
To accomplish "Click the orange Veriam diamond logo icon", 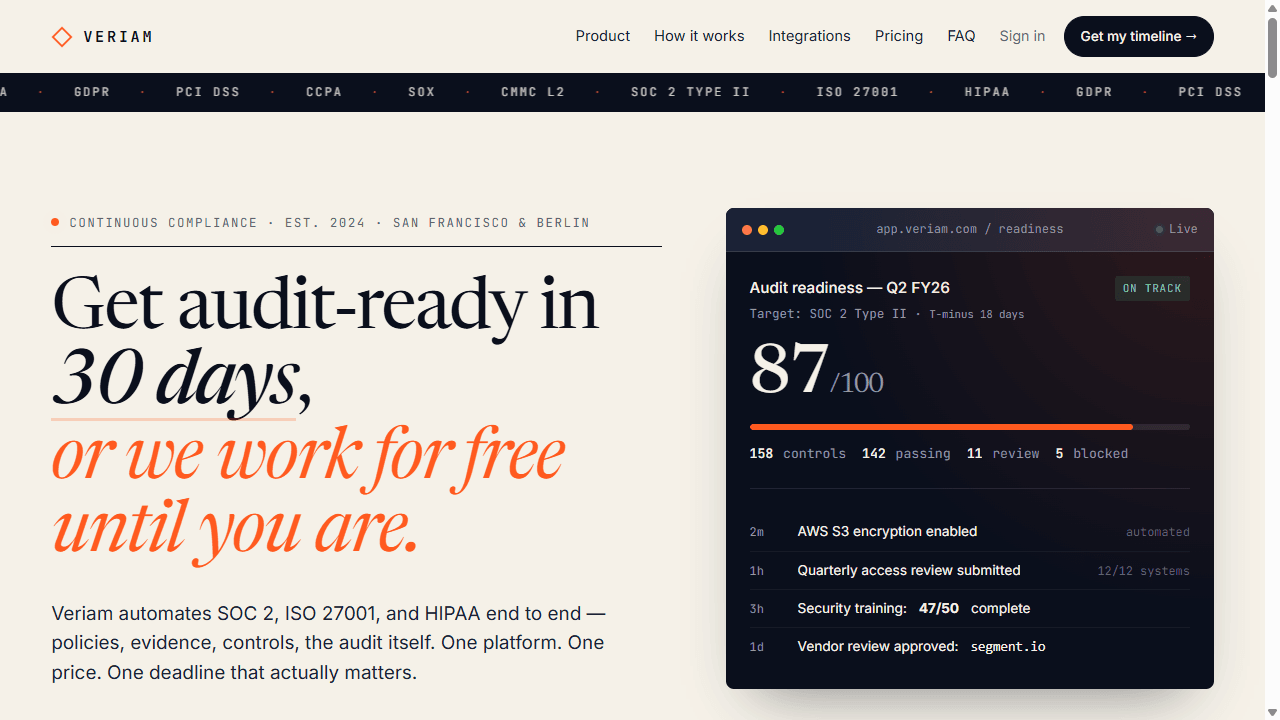I will pyautogui.click(x=62, y=37).
